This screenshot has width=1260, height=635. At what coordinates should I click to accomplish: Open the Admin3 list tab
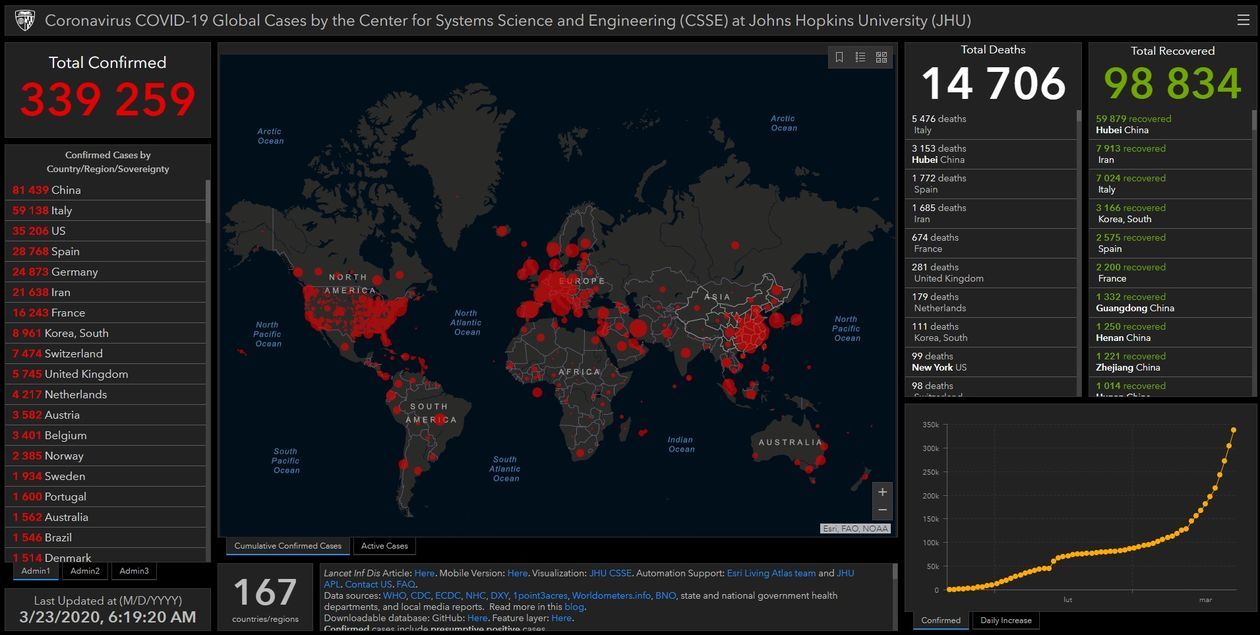[133, 571]
